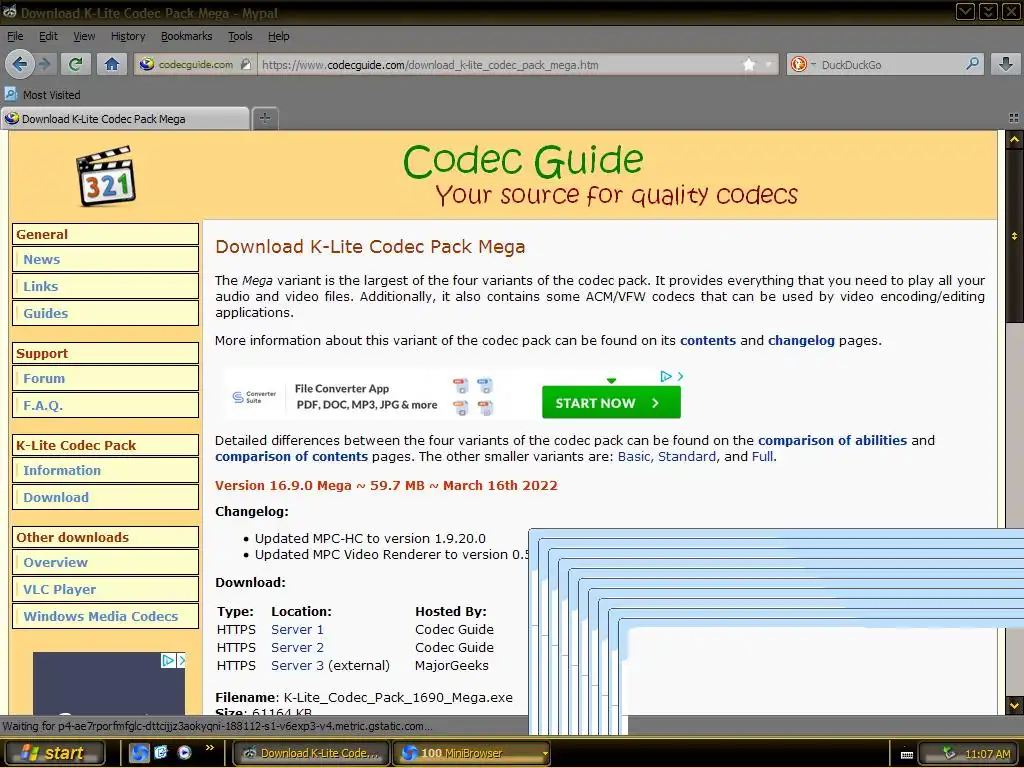Go to the Basic variant link
This screenshot has height=768, width=1024.
pyautogui.click(x=634, y=456)
